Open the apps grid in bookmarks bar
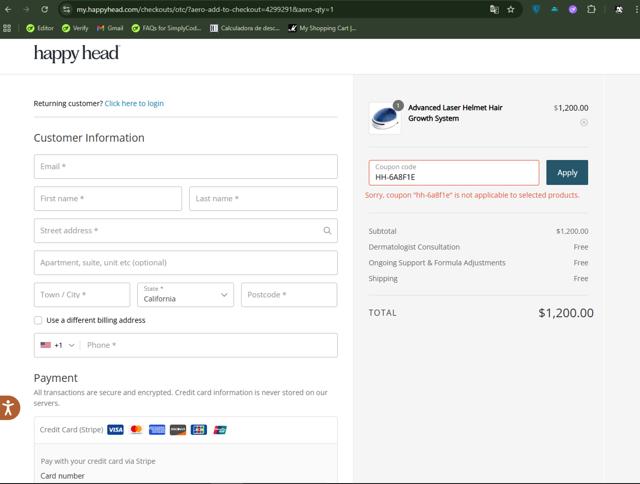 7,28
